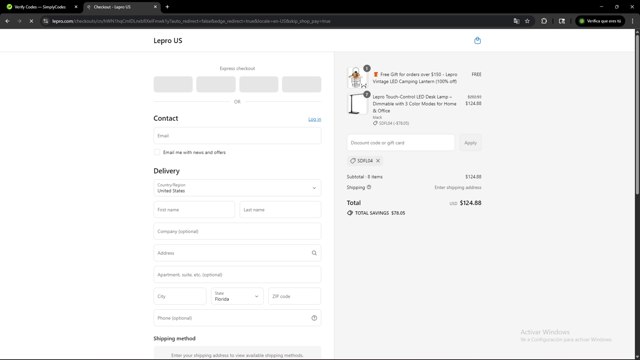Click the second express checkout button
This screenshot has height=360, width=640.
216,84
